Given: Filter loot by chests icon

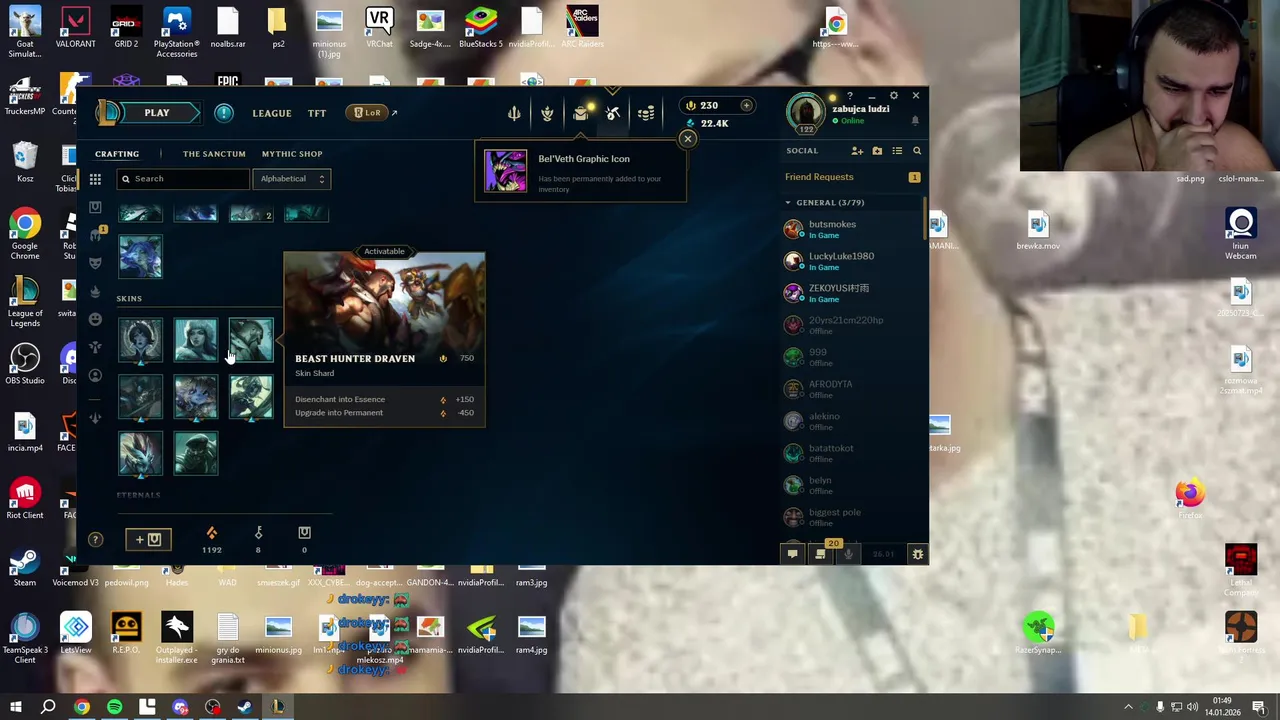Looking at the screenshot, I should pos(95,207).
